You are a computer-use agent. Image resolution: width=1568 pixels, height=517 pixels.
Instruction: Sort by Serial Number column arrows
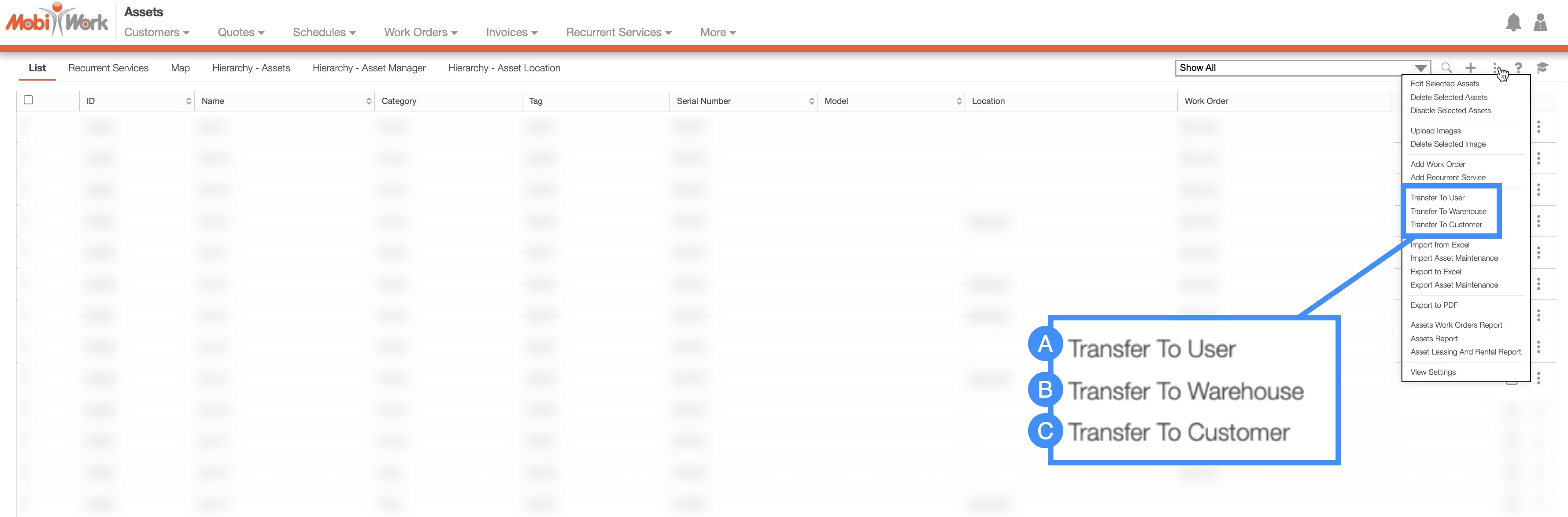click(811, 101)
